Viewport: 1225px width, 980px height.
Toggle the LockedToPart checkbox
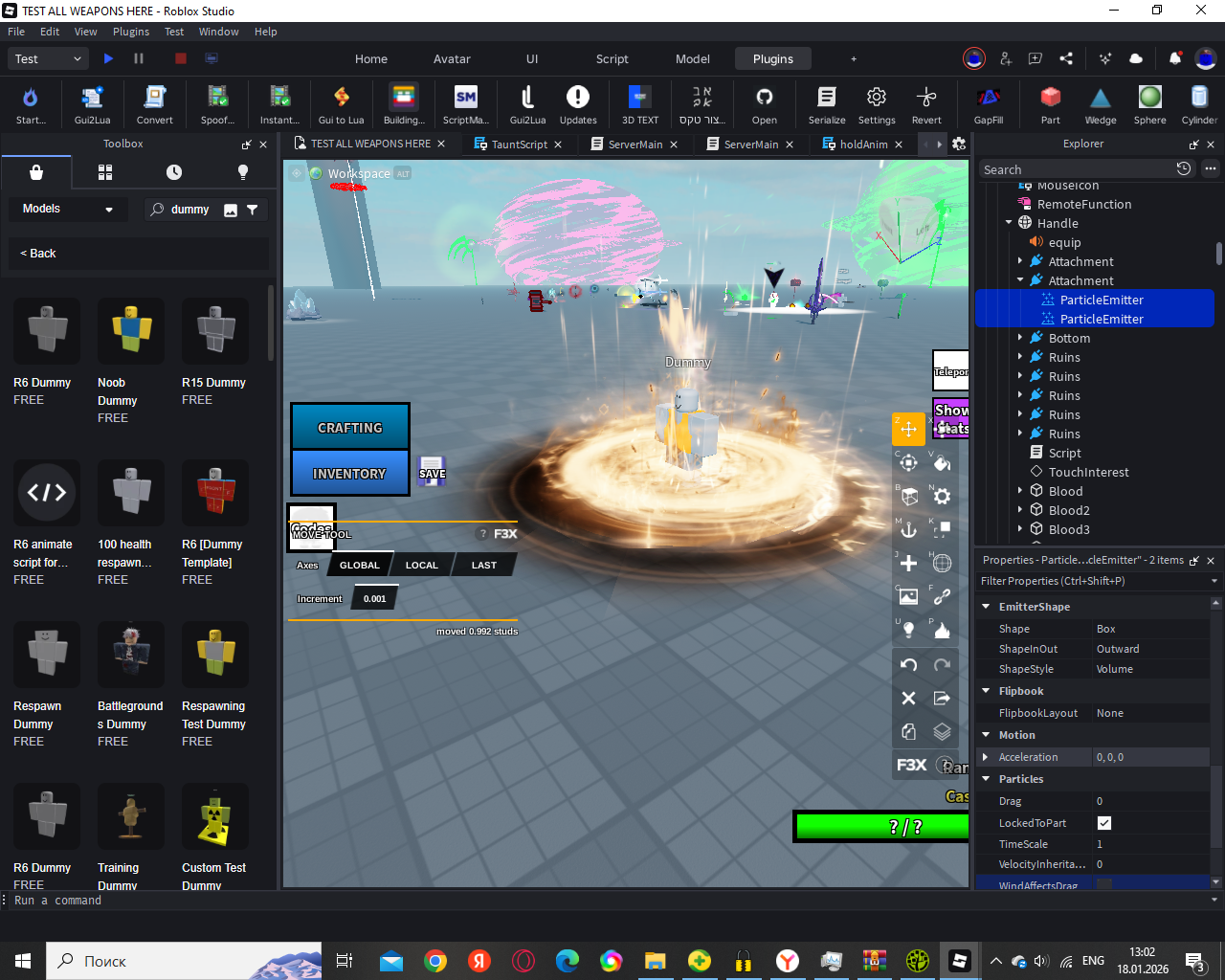coord(1104,823)
